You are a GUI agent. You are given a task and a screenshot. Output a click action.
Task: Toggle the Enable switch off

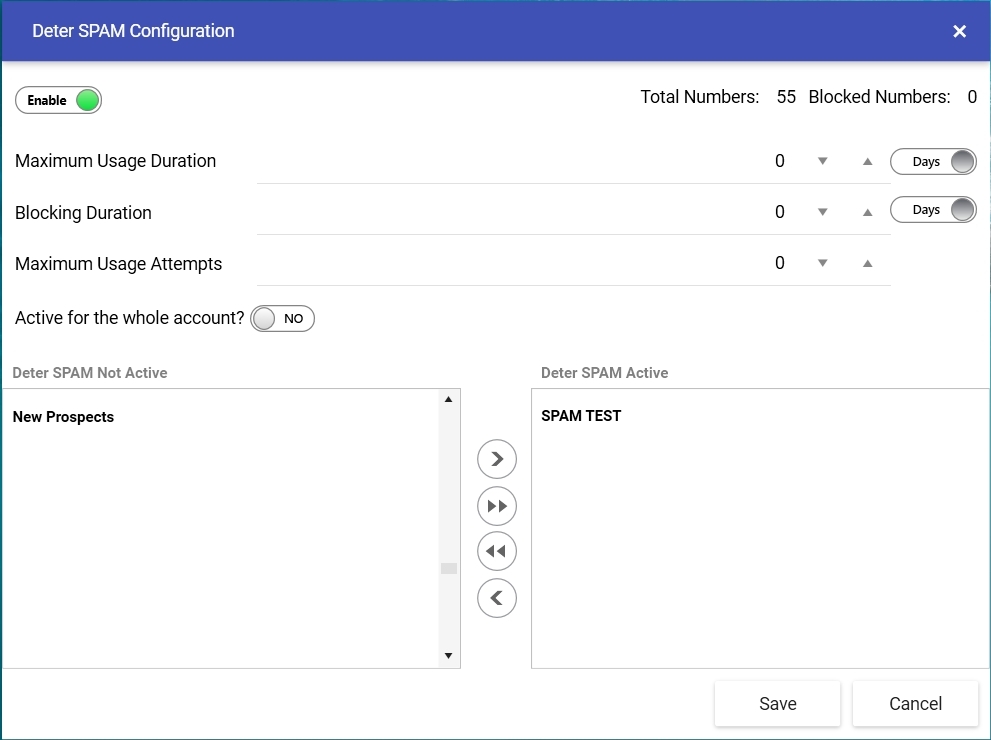[x=58, y=100]
